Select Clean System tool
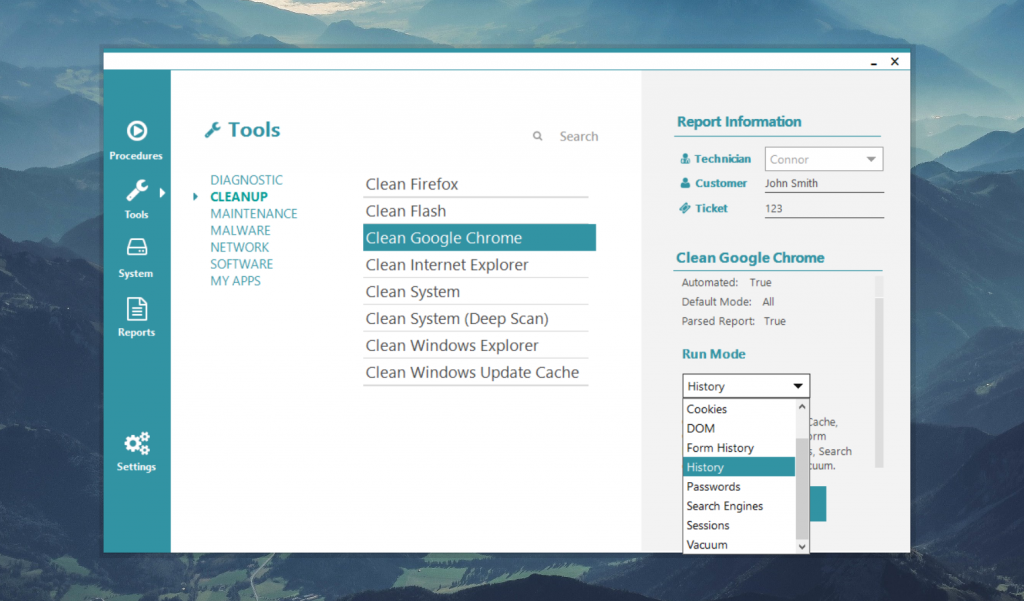The width and height of the screenshot is (1024, 601). 475,291
